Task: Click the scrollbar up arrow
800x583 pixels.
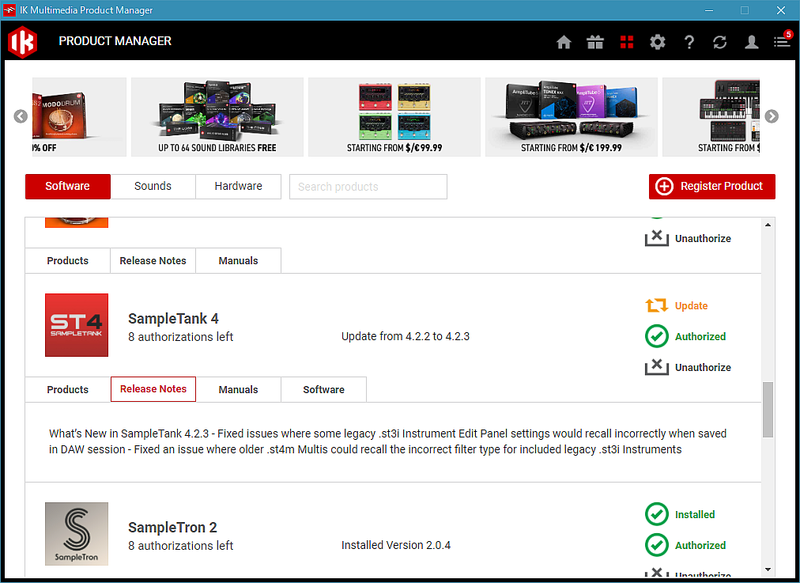Action: click(x=768, y=224)
